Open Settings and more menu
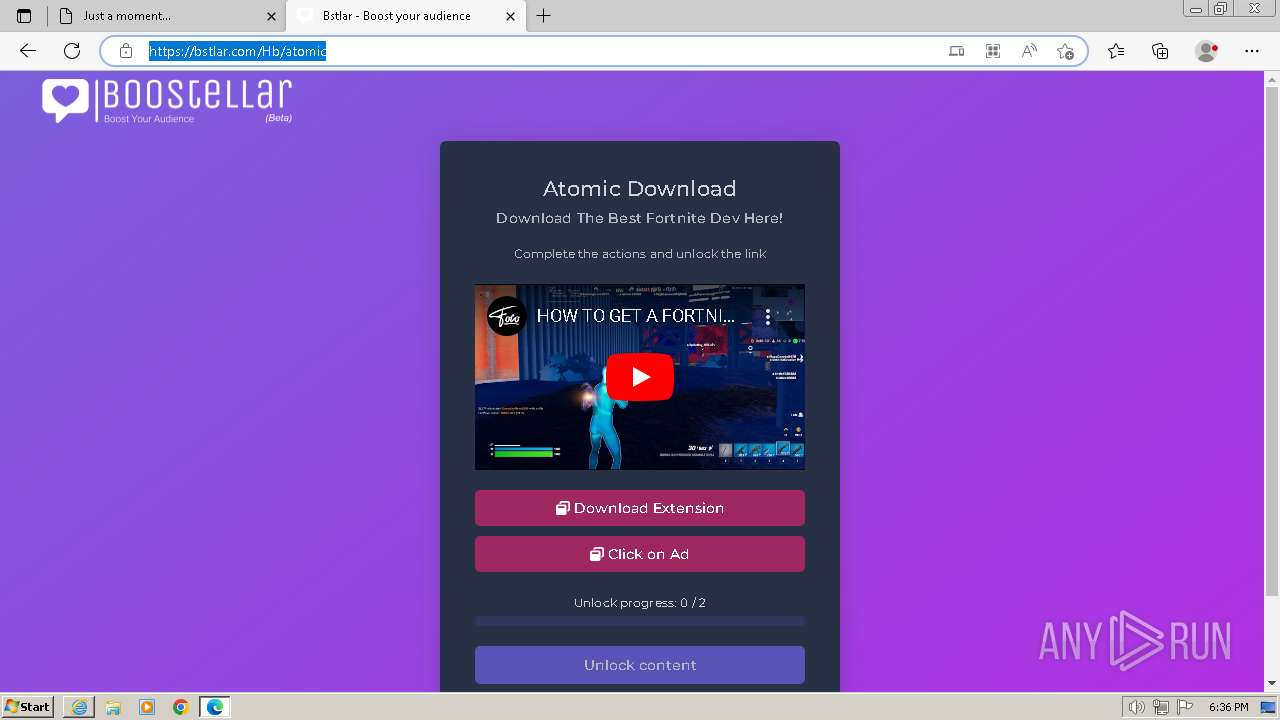This screenshot has height=720, width=1280. click(x=1252, y=51)
